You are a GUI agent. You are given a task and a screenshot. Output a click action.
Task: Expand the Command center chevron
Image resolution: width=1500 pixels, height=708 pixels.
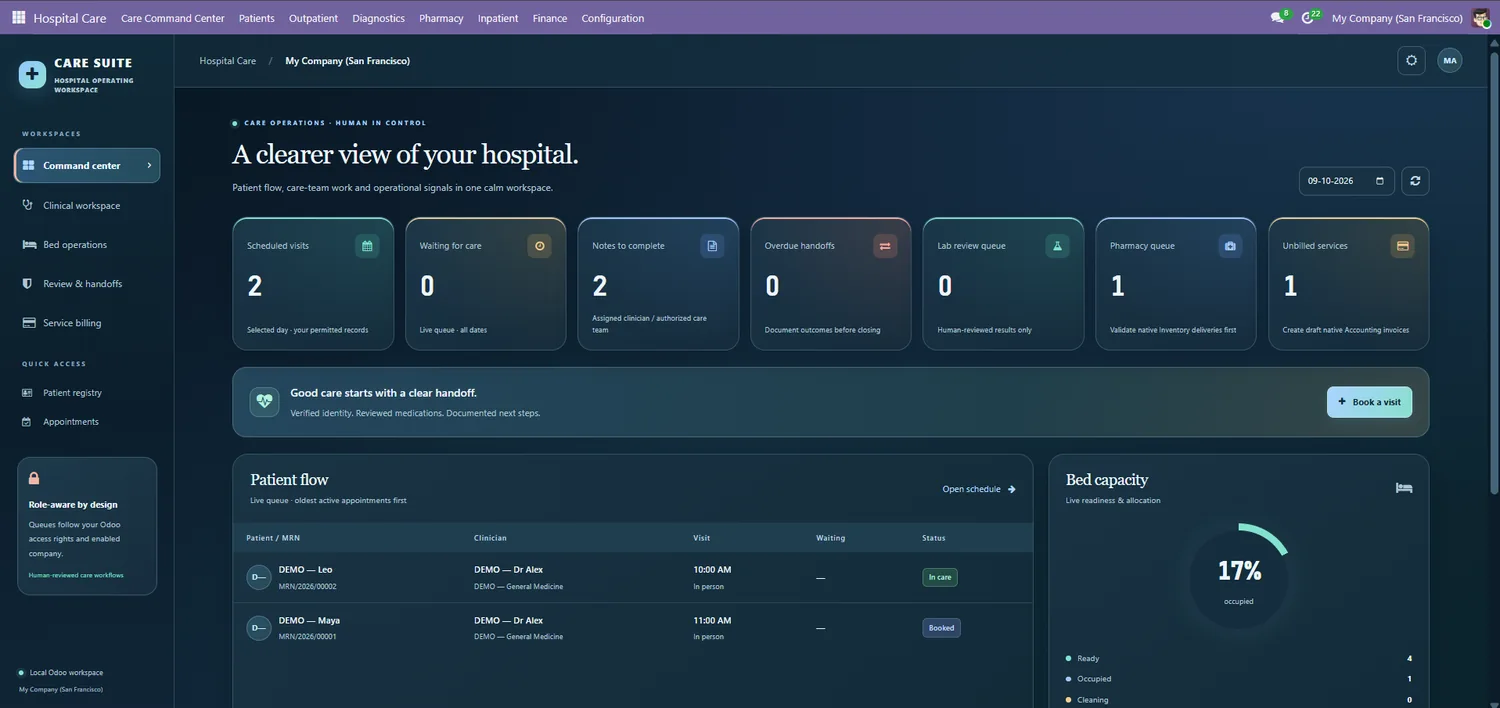[149, 166]
